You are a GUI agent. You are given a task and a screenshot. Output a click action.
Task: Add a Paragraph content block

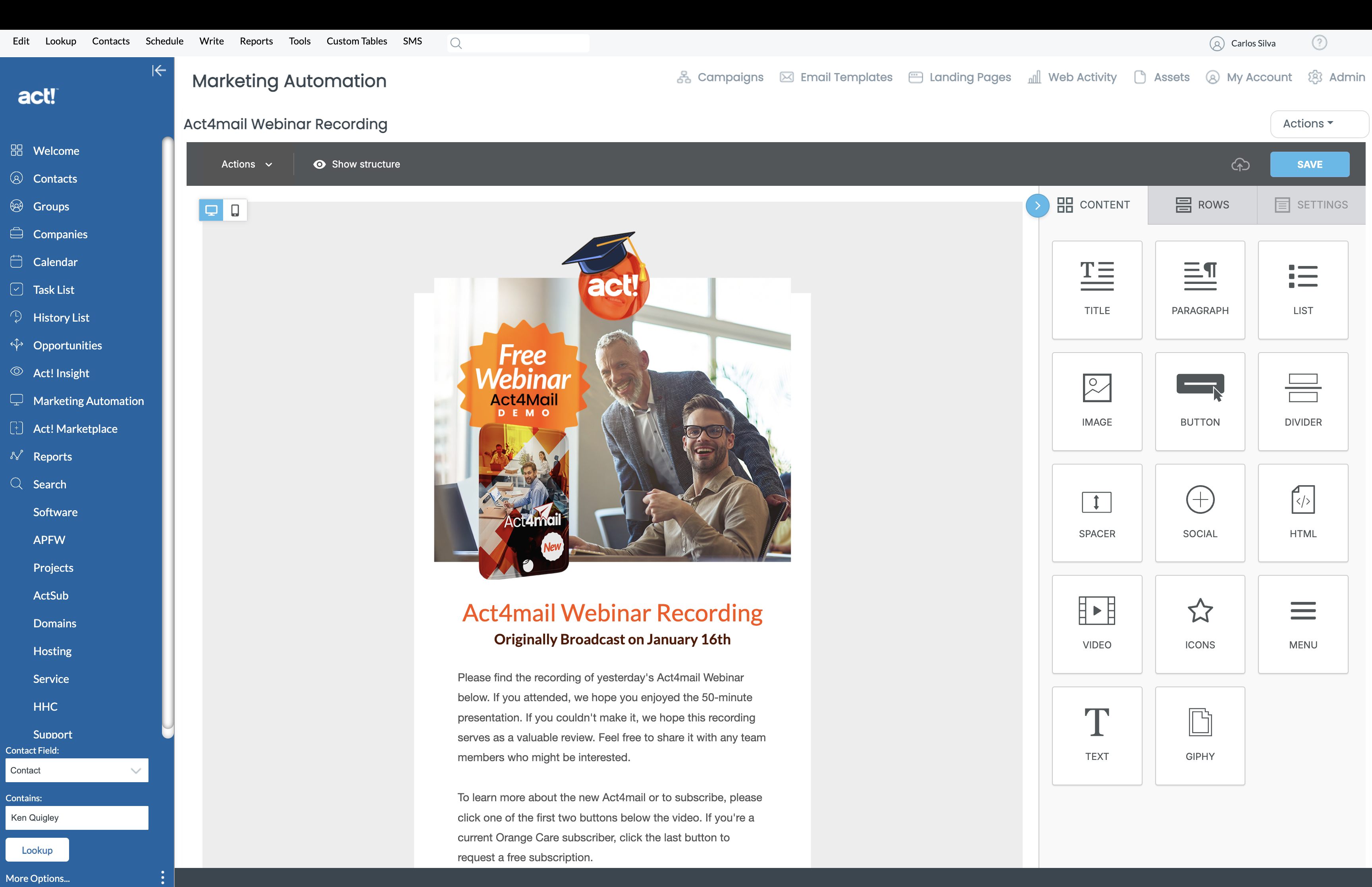pyautogui.click(x=1199, y=290)
